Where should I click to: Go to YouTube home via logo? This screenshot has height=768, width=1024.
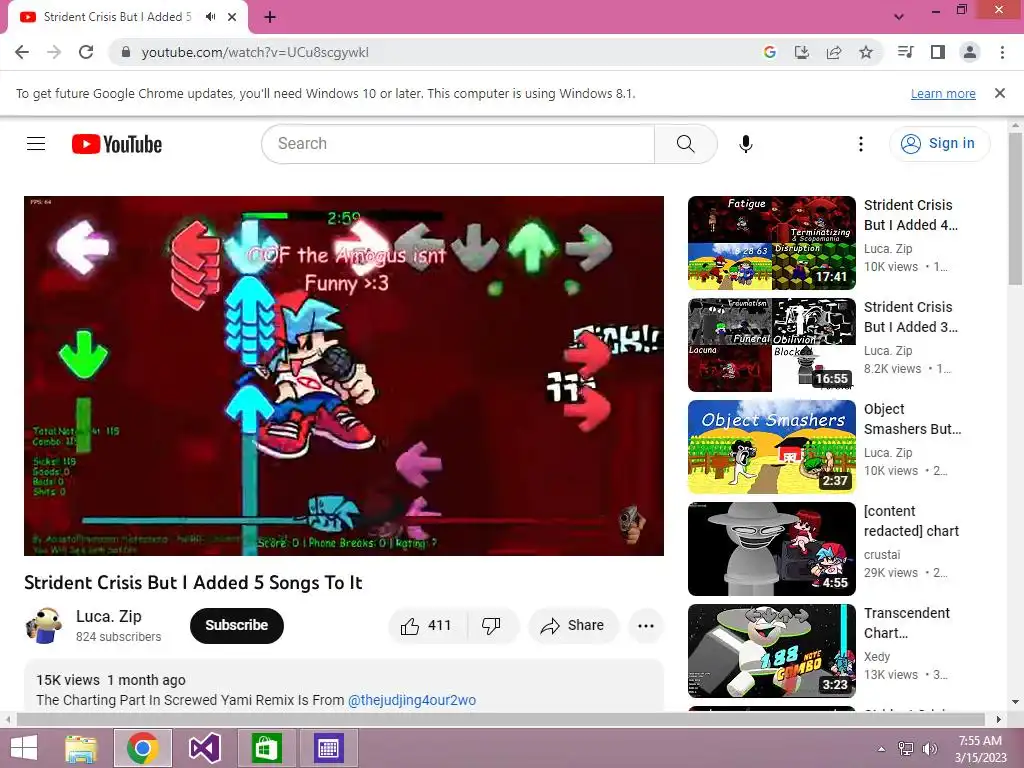[x=117, y=144]
